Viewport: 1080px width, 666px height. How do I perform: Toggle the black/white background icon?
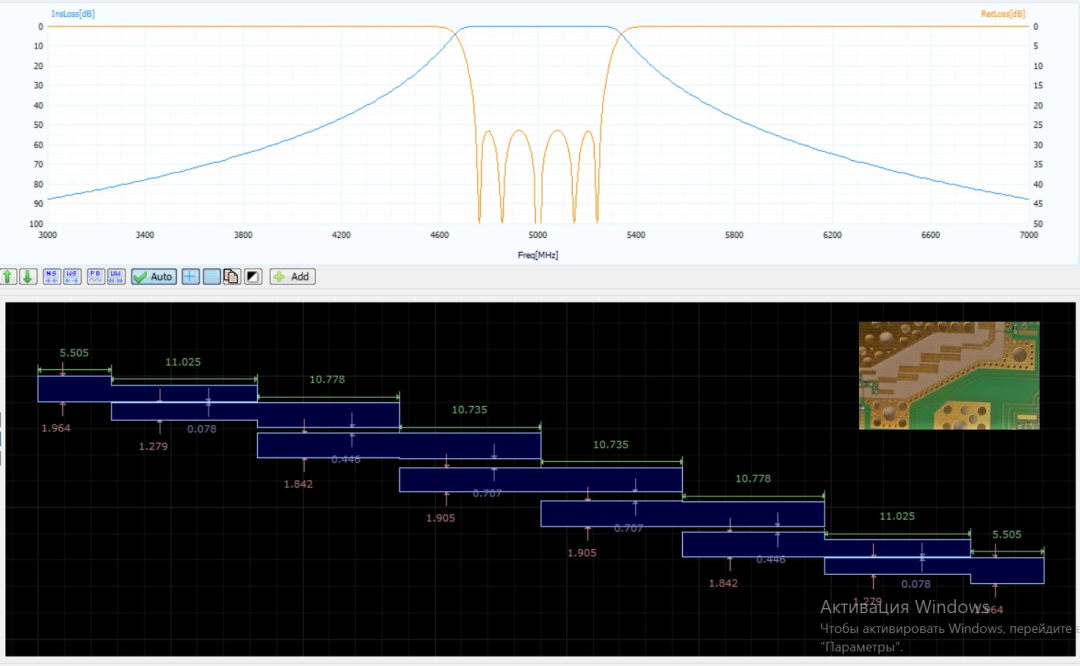[253, 277]
